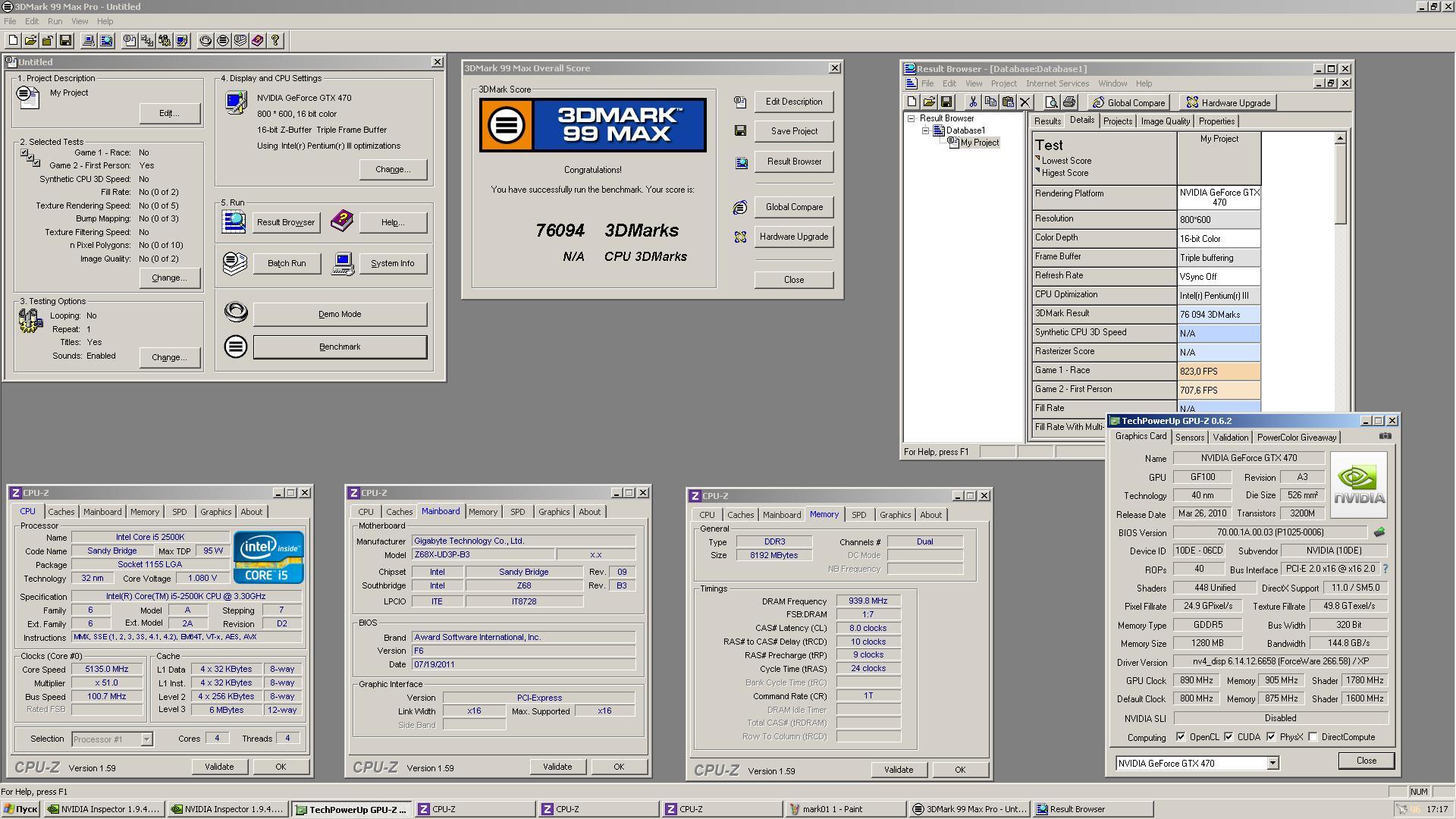Click the Print Preview icon in Result Browser
Screen dimensions: 1456x819
point(1051,102)
